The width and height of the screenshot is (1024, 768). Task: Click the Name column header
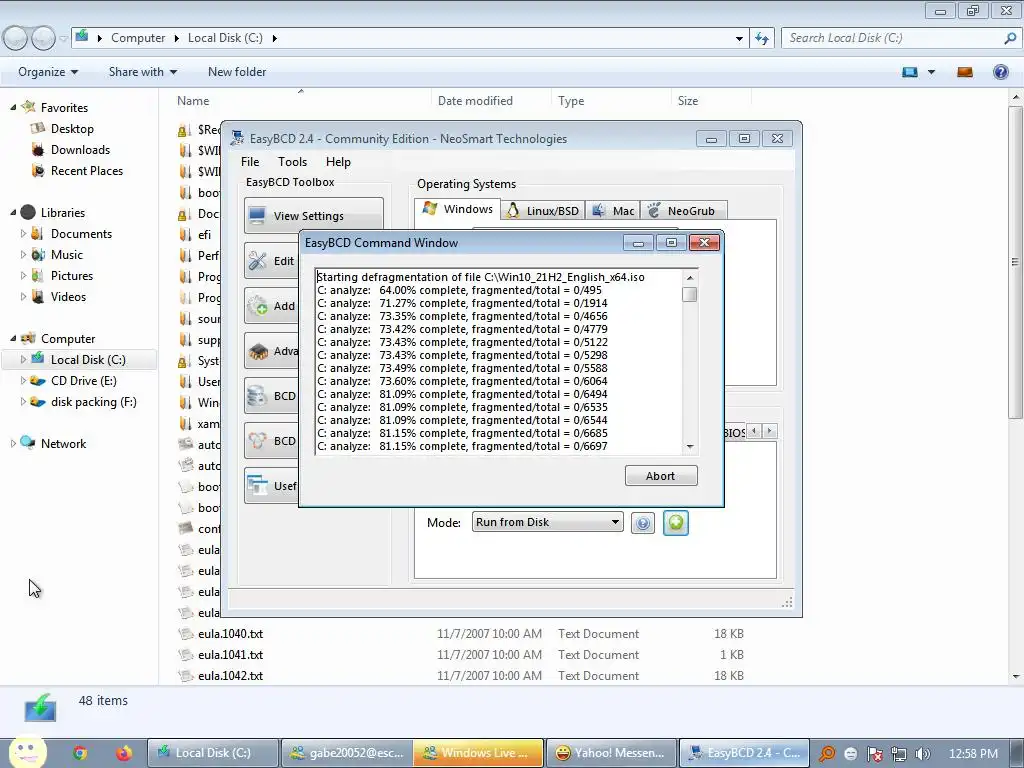[x=193, y=101]
